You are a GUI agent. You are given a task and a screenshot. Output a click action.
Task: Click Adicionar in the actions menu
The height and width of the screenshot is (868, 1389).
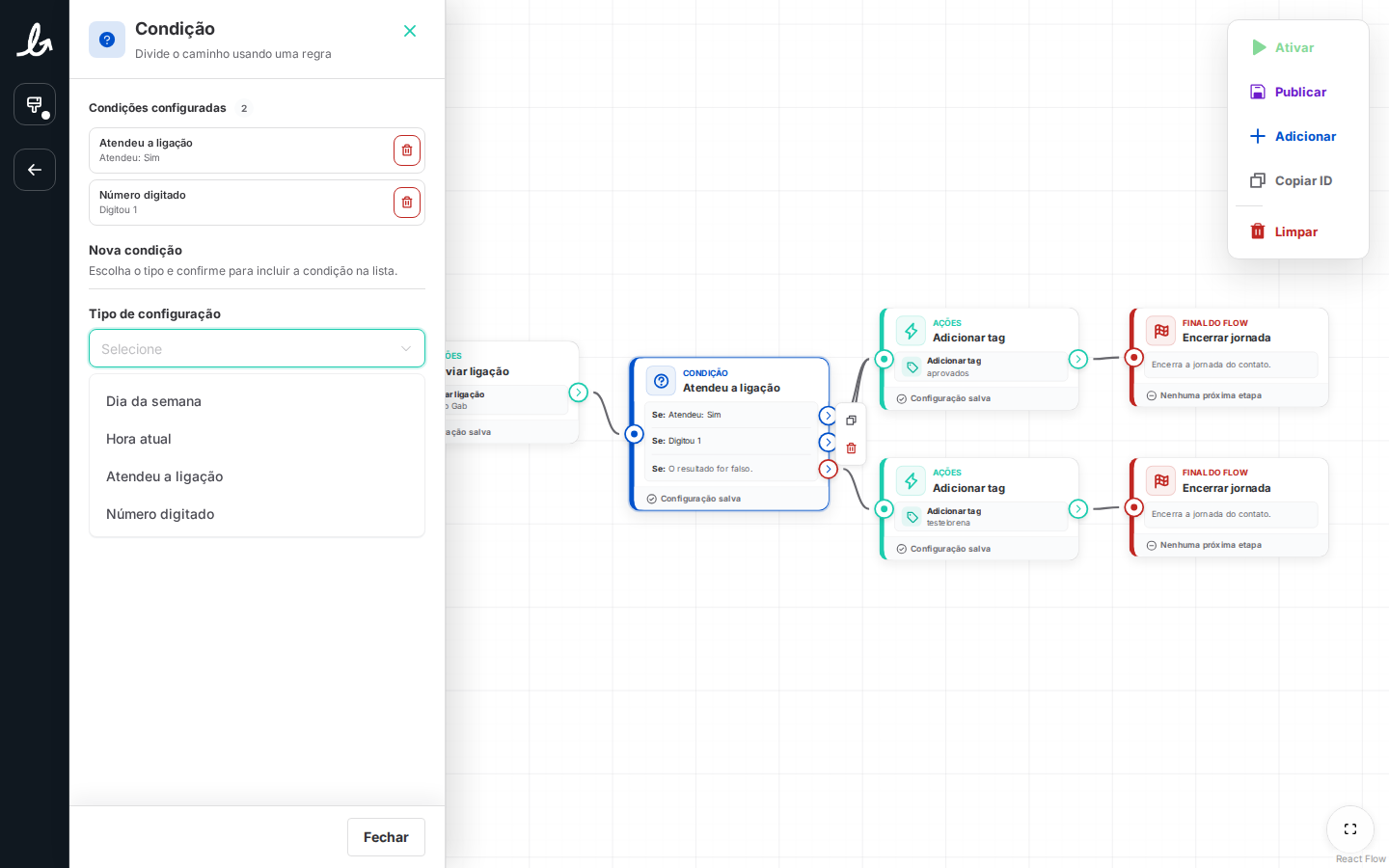[1298, 136]
